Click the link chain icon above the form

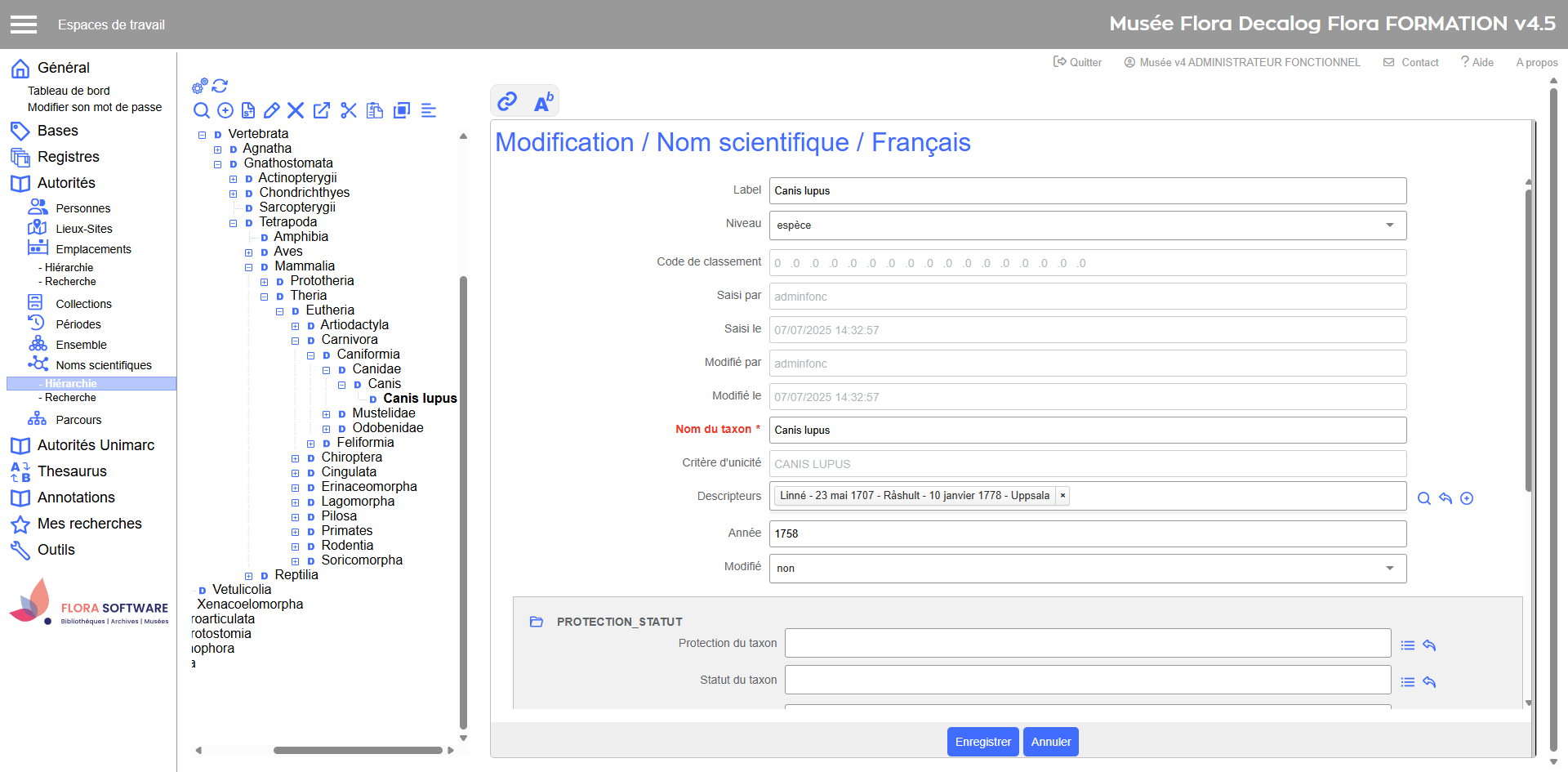pos(507,101)
